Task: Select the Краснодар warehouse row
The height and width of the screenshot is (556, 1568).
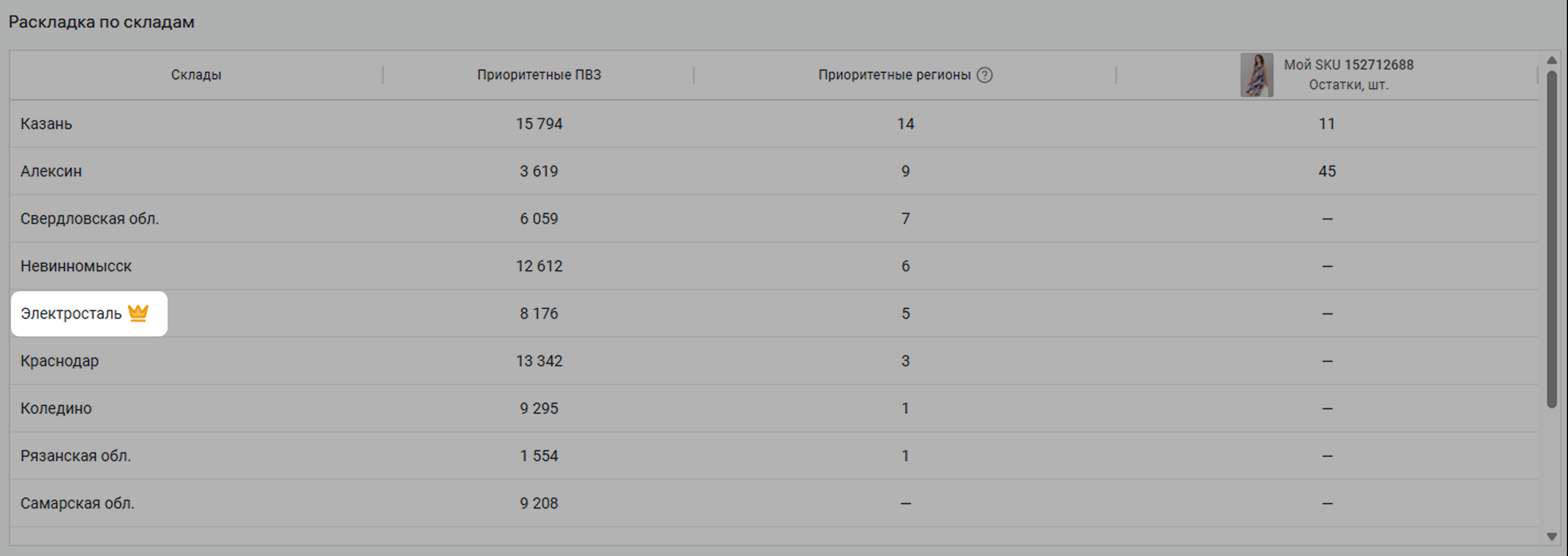Action: (x=60, y=361)
